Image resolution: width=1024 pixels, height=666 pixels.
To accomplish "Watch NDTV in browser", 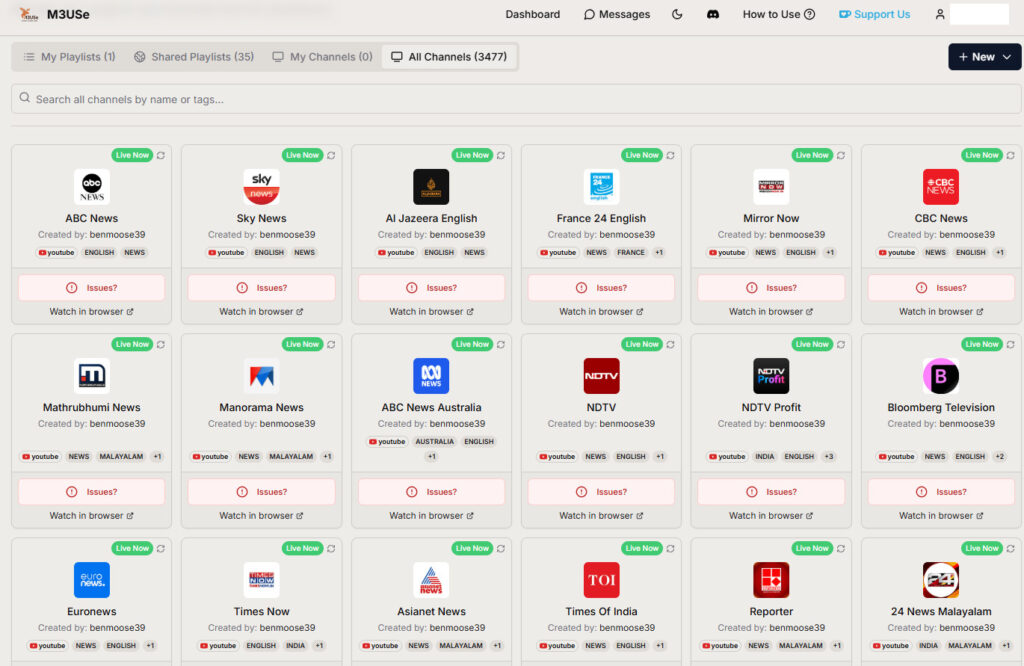I will pos(601,516).
